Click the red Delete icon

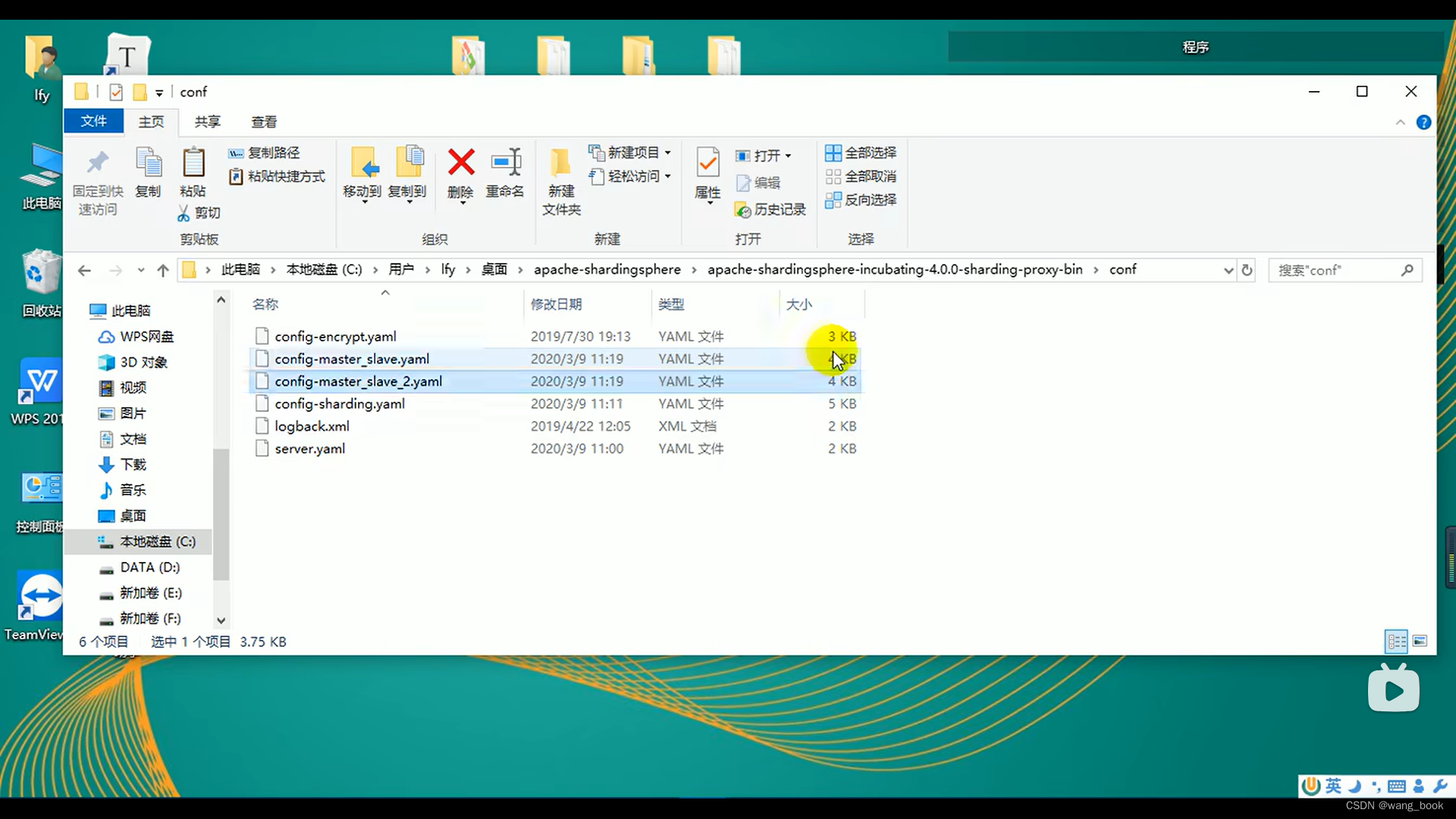(x=460, y=162)
